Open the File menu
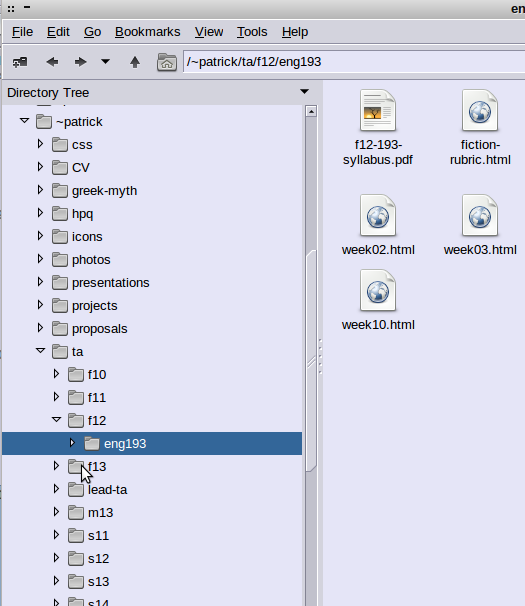The image size is (525, 606). tap(22, 32)
